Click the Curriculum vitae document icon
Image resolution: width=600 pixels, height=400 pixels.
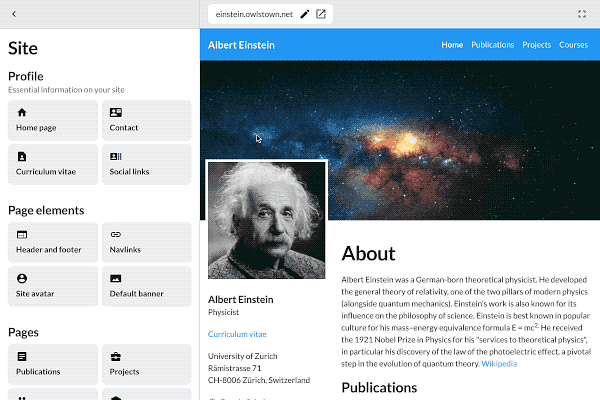(22, 157)
